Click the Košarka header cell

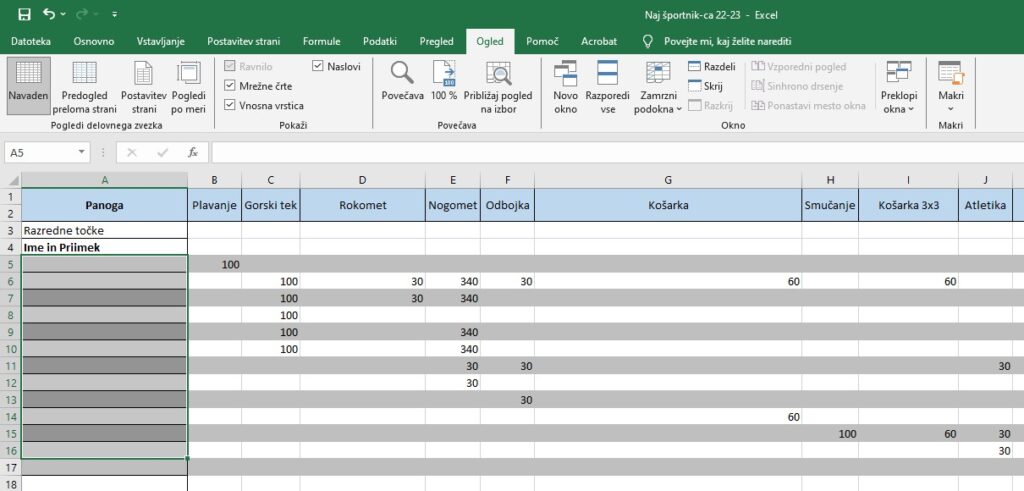click(x=668, y=205)
